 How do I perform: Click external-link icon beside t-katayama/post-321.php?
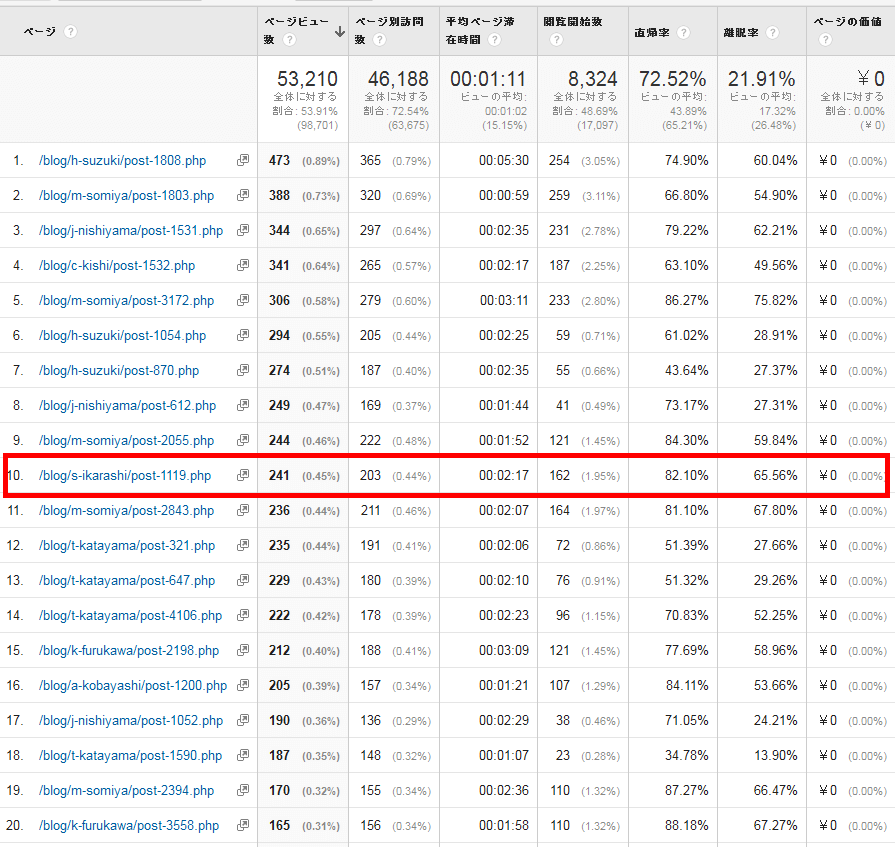(x=242, y=545)
